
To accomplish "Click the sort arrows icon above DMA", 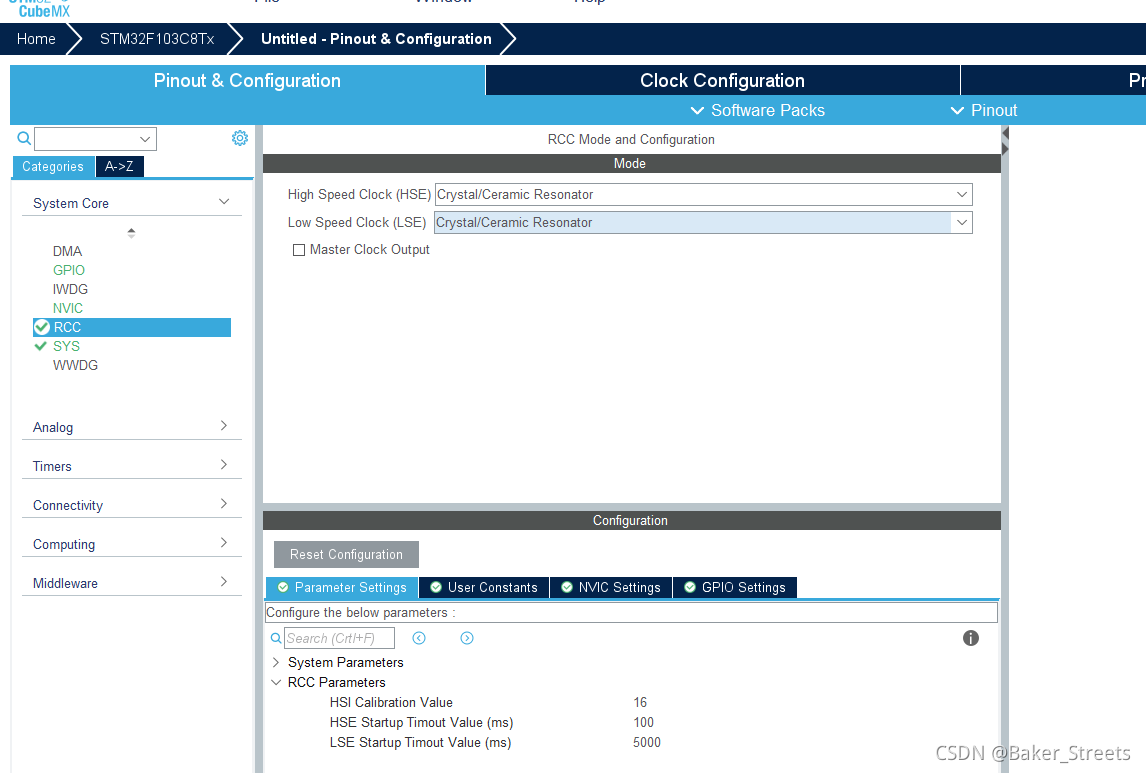I will (132, 233).
